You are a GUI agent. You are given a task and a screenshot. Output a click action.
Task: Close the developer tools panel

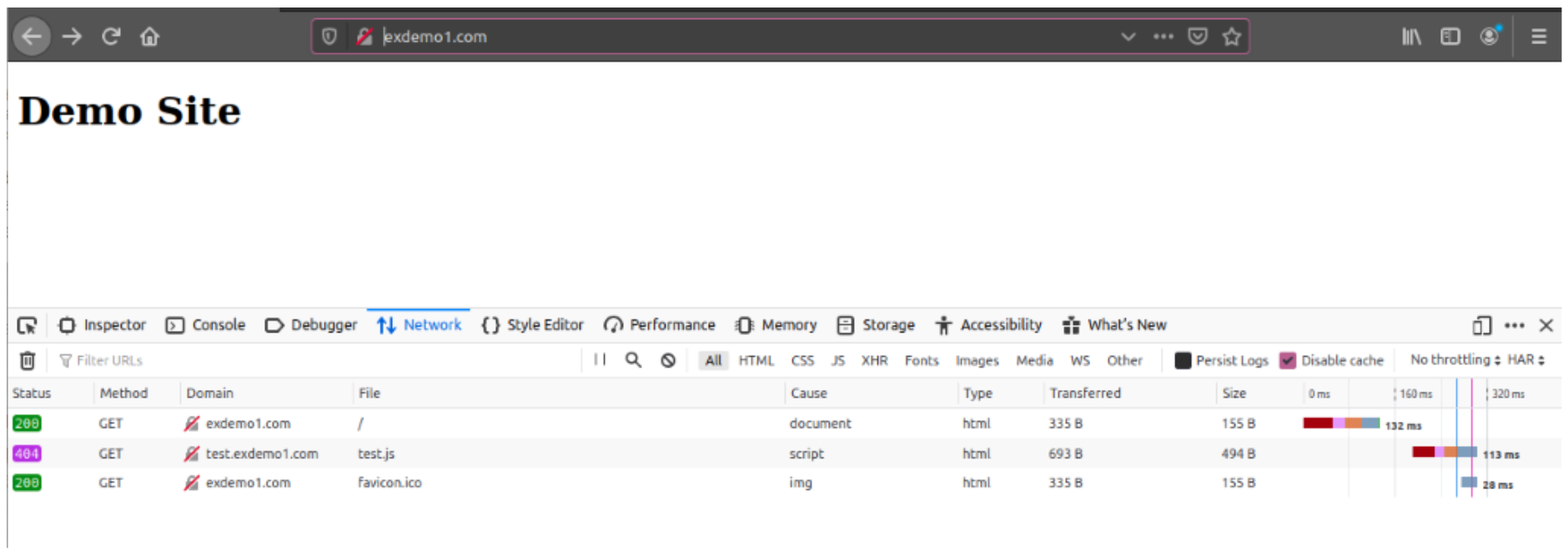1545,325
